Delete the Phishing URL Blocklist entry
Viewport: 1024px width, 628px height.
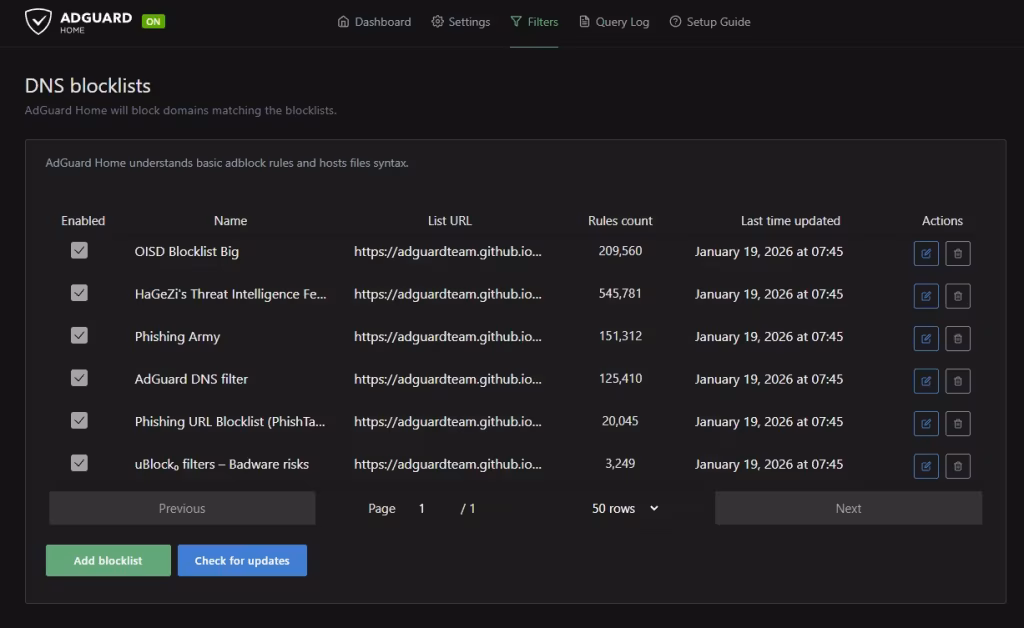point(957,423)
